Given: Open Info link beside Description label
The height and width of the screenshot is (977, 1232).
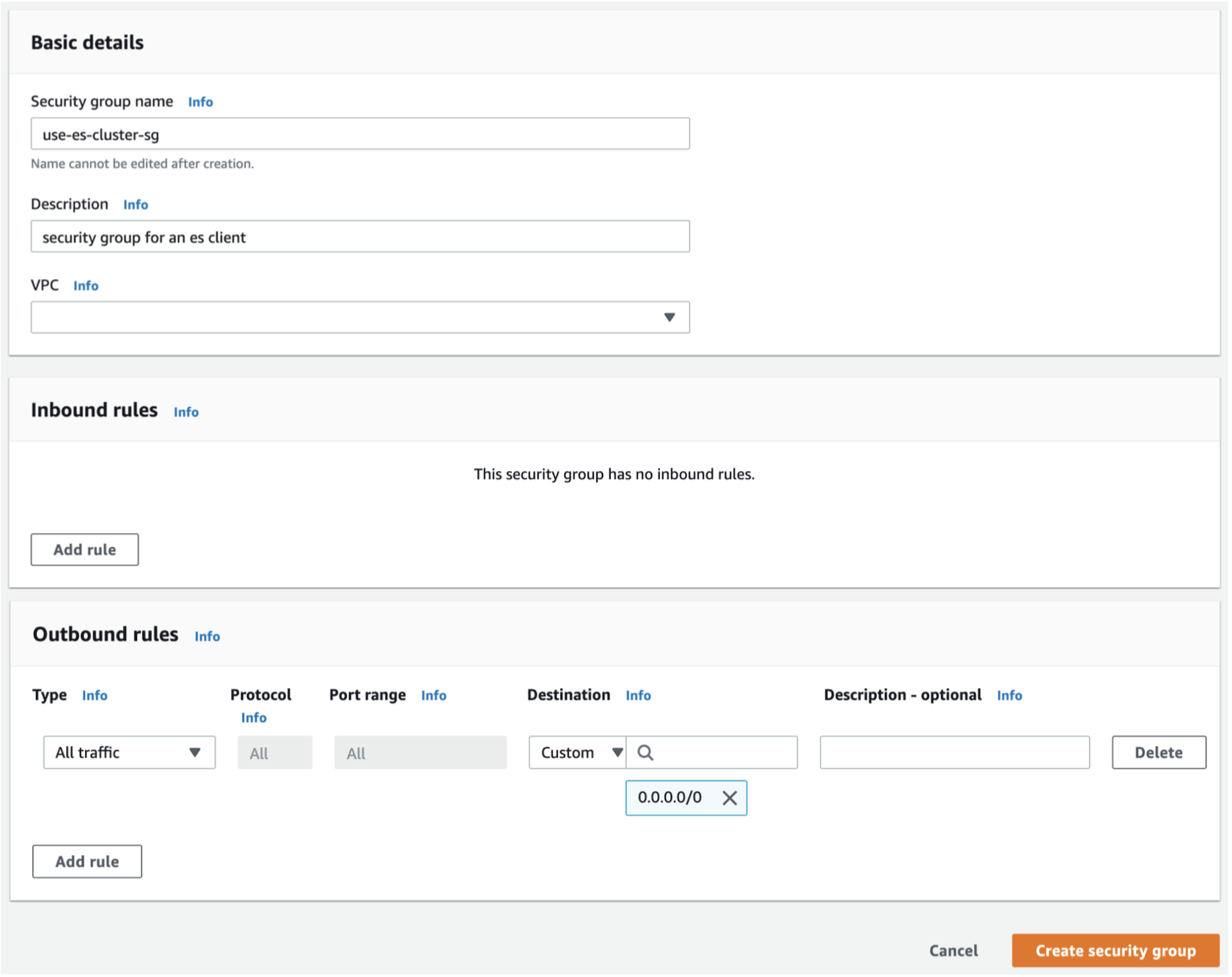Looking at the screenshot, I should click(x=136, y=205).
